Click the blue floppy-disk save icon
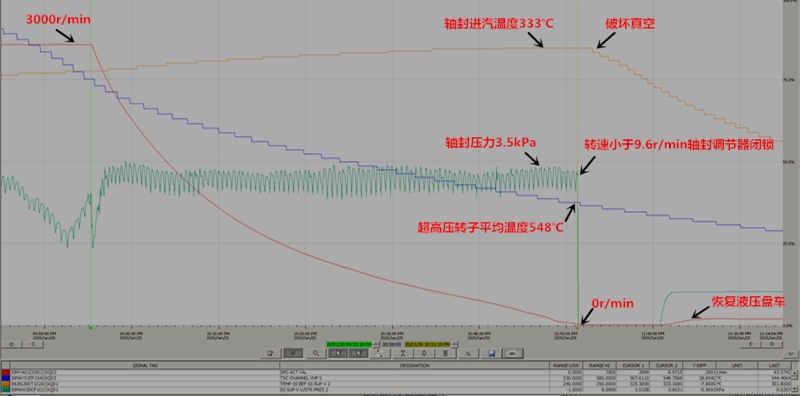The image size is (800, 396). click(491, 354)
